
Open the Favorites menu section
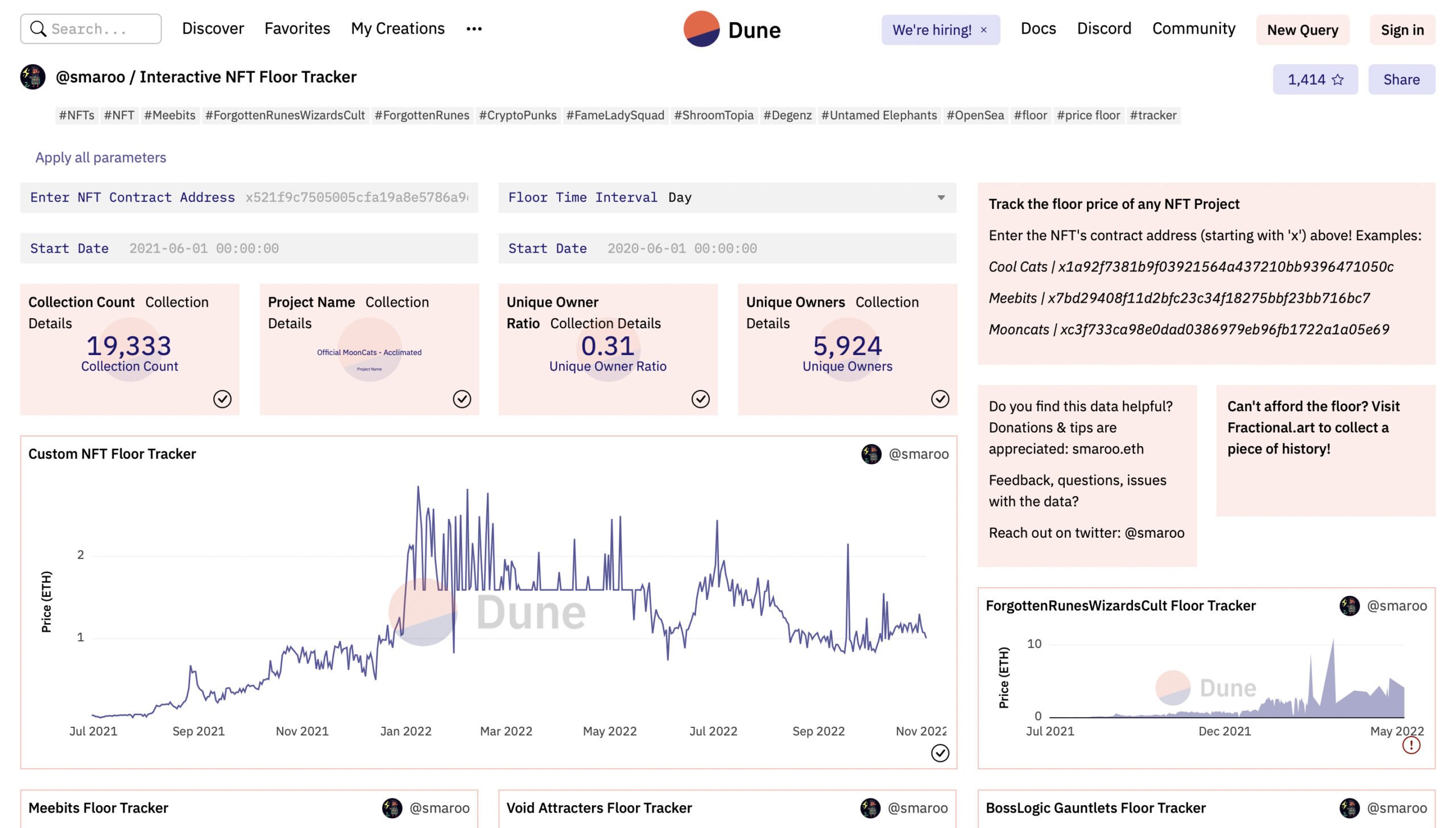pyautogui.click(x=297, y=28)
